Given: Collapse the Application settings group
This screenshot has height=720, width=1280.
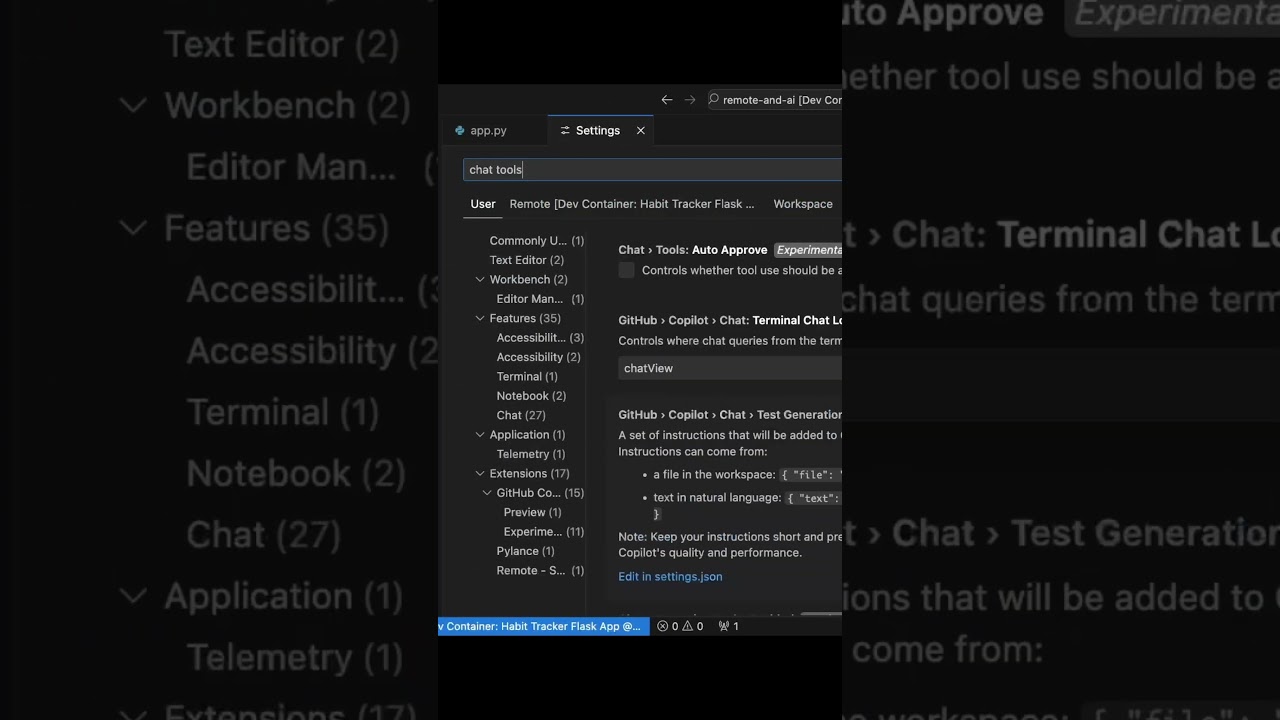Looking at the screenshot, I should click(480, 435).
